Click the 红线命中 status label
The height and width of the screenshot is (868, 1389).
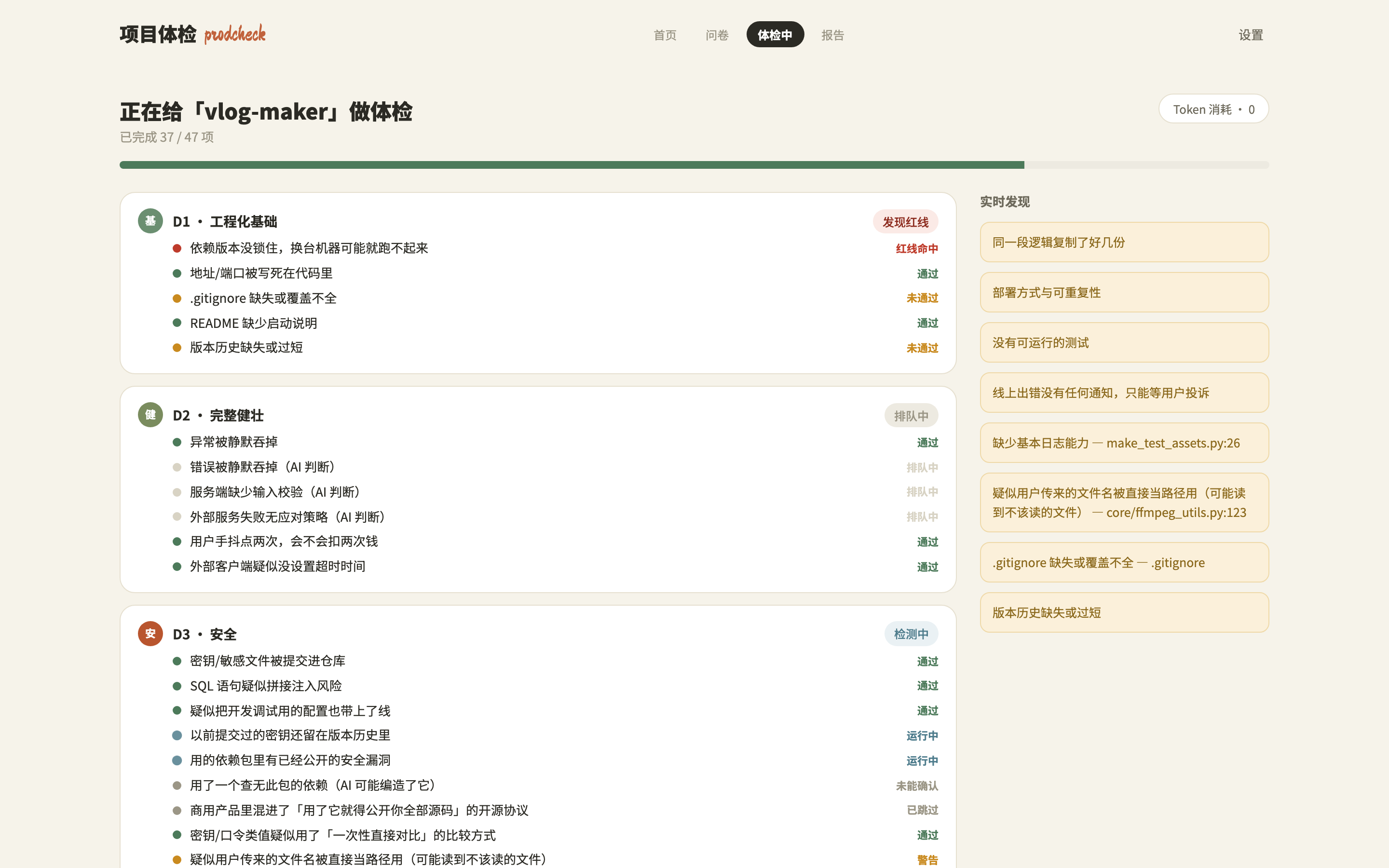click(917, 248)
